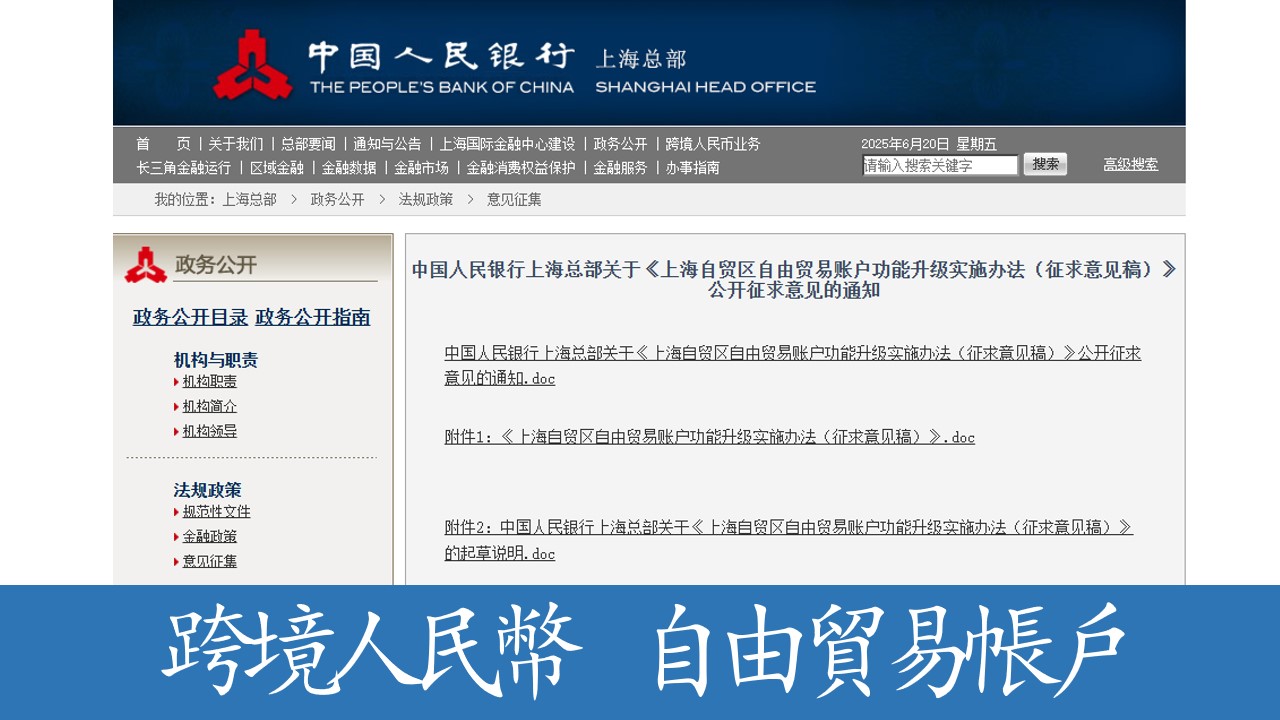Click 法规政策 in the breadcrumb path
This screenshot has width=1280, height=720.
coord(425,200)
